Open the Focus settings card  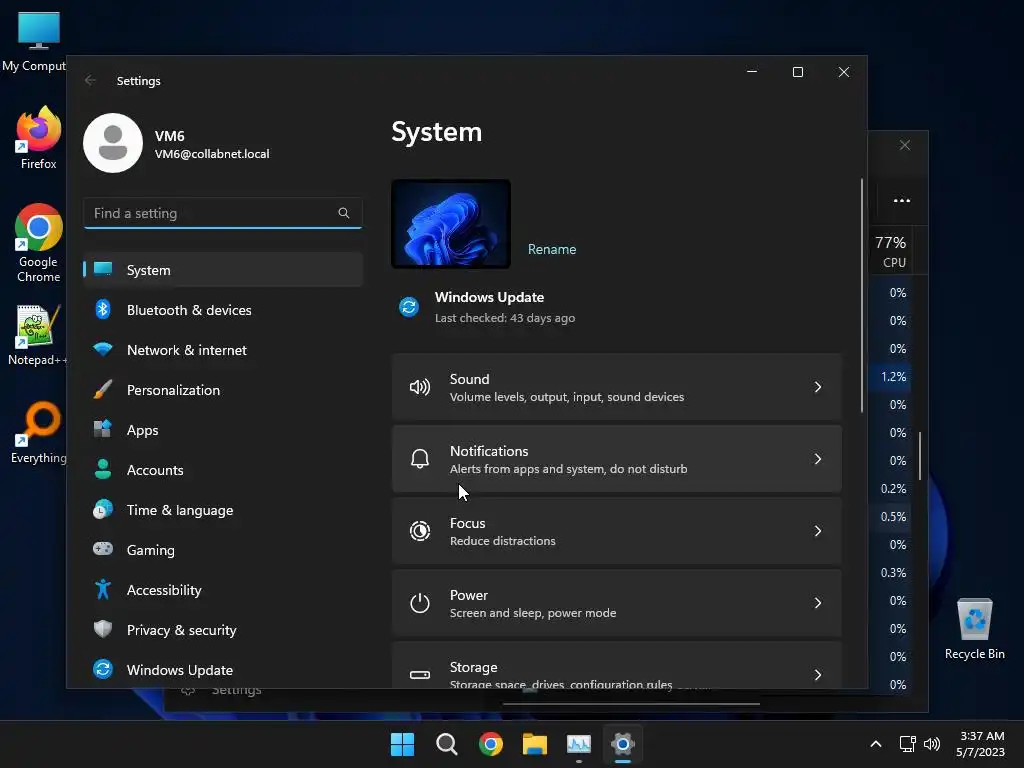(616, 531)
